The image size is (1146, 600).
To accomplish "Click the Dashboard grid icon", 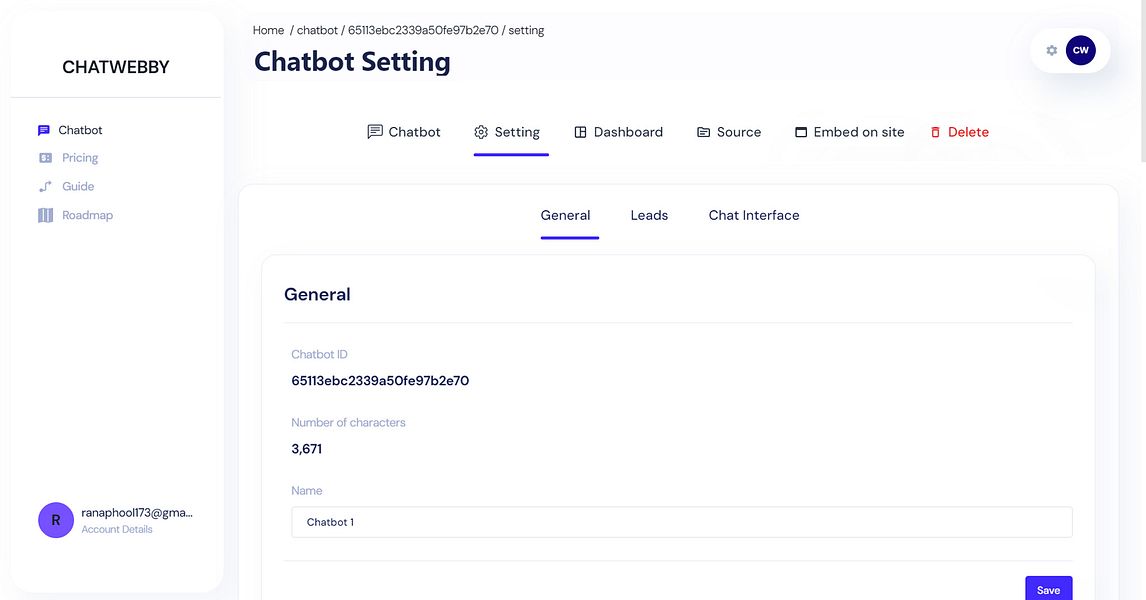I will tap(580, 132).
